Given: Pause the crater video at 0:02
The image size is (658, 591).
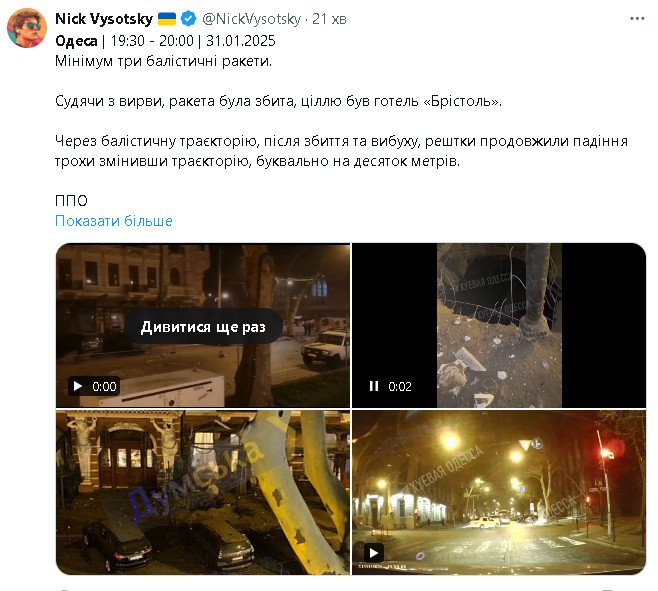Looking at the screenshot, I should (373, 386).
